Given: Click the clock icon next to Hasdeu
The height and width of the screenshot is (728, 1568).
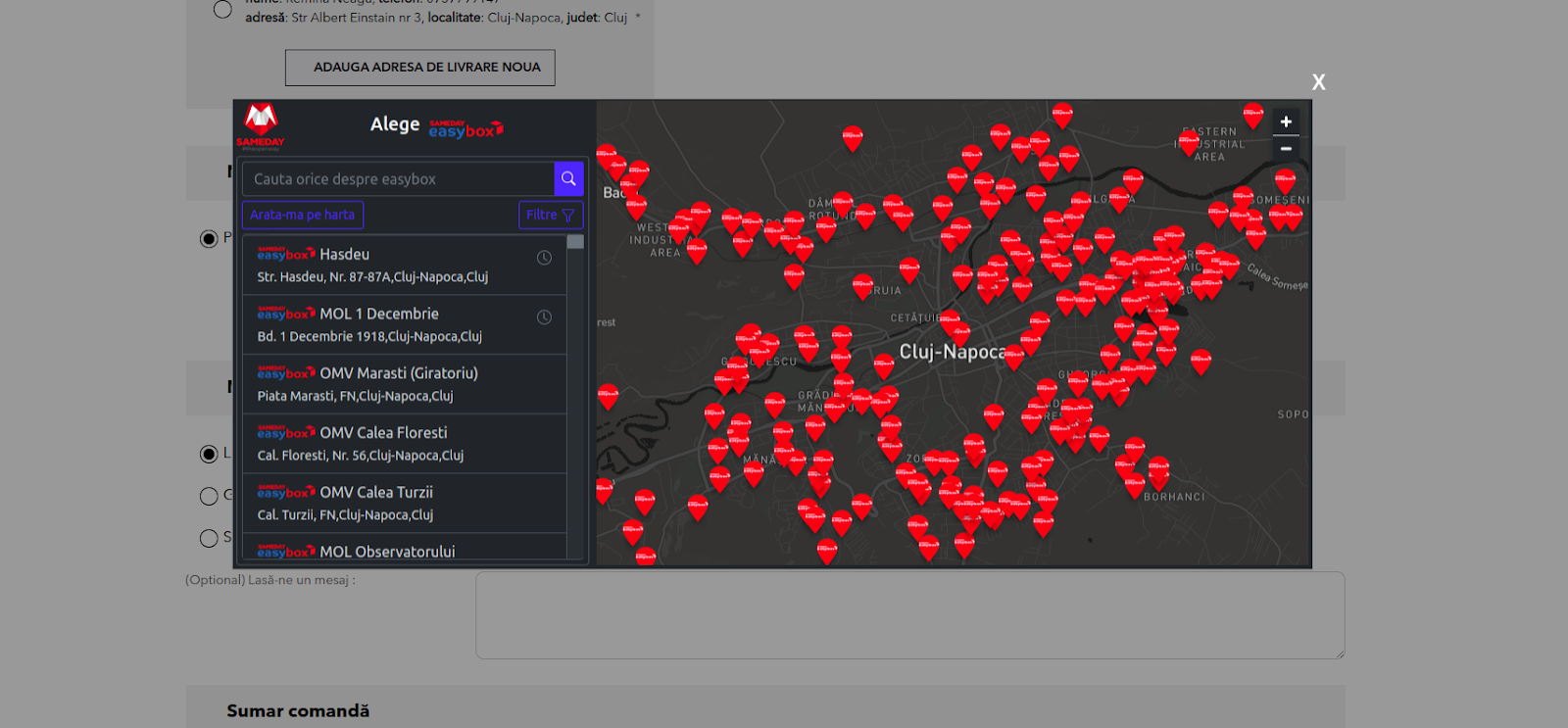Looking at the screenshot, I should [x=544, y=258].
